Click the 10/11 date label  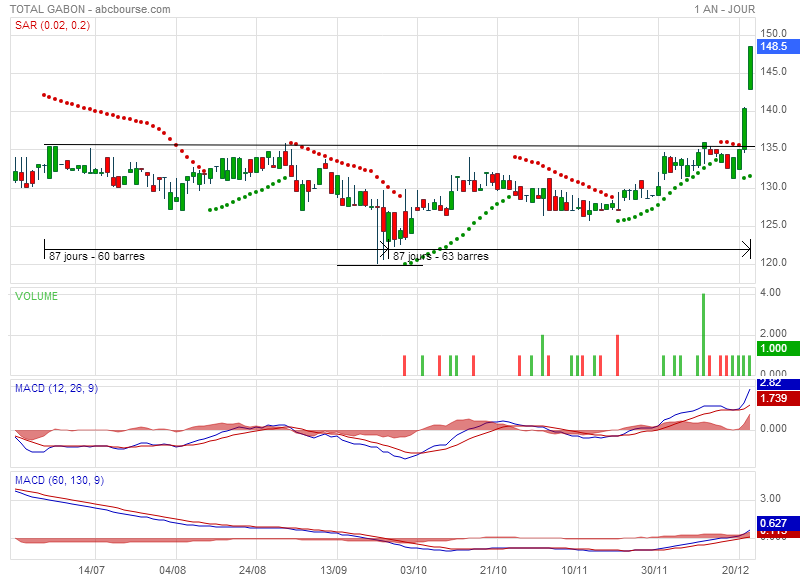coord(574,570)
